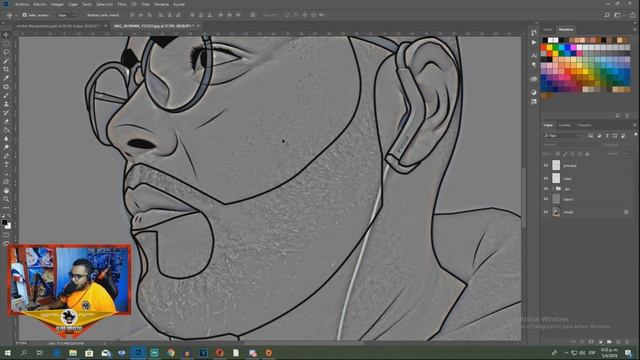
Task: Pick the white swatch in Swatches panel
Action: (x=550, y=40)
